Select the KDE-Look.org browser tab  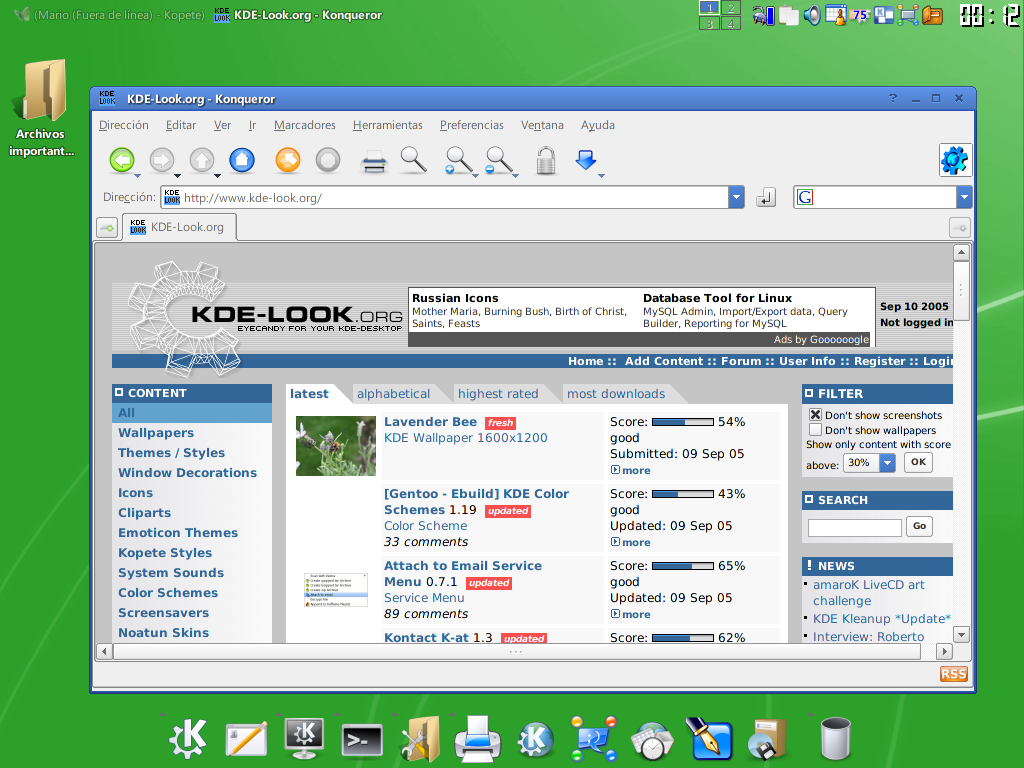[x=179, y=227]
